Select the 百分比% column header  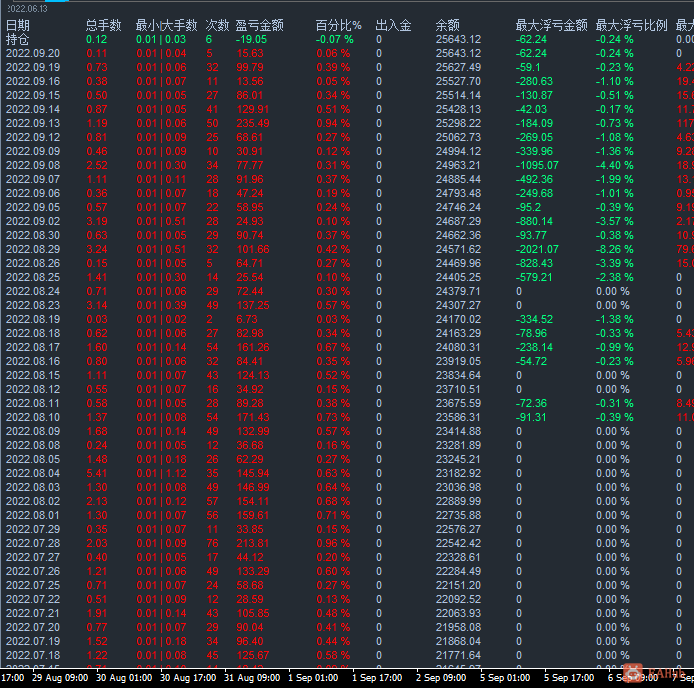click(x=339, y=25)
